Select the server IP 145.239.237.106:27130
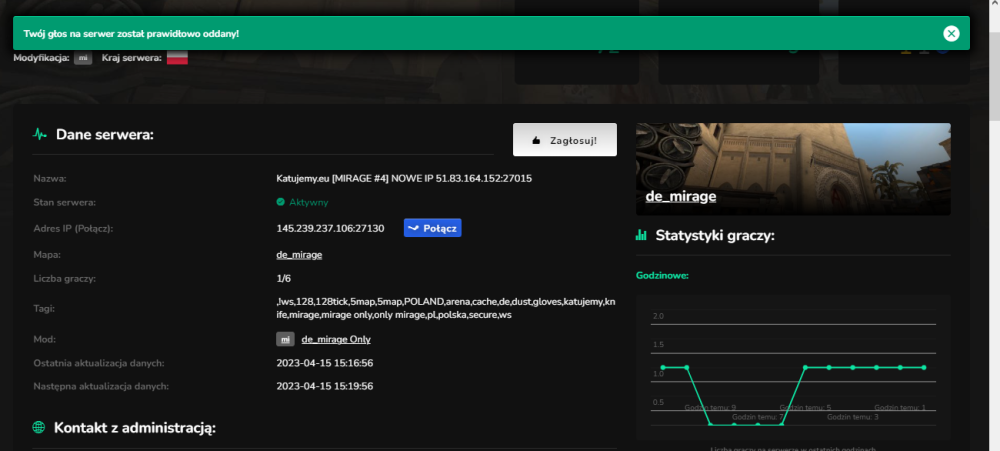Viewport: 1000px width, 451px height. point(330,228)
